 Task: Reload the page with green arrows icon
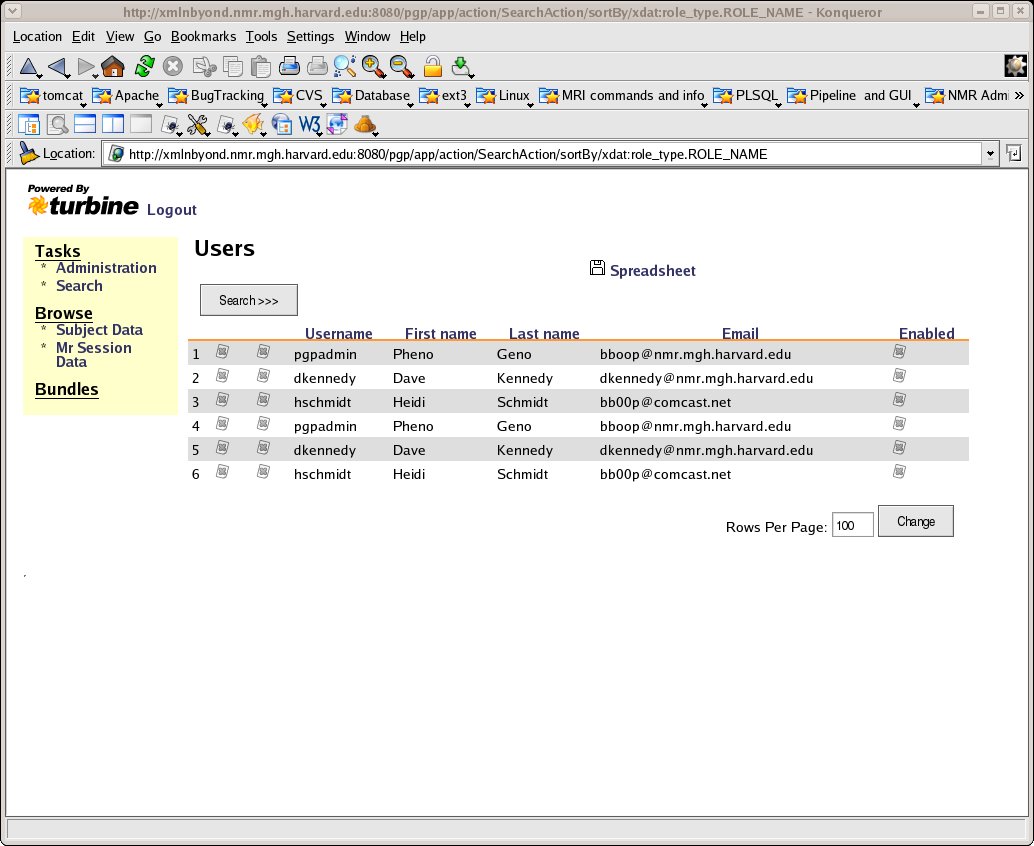[x=144, y=67]
